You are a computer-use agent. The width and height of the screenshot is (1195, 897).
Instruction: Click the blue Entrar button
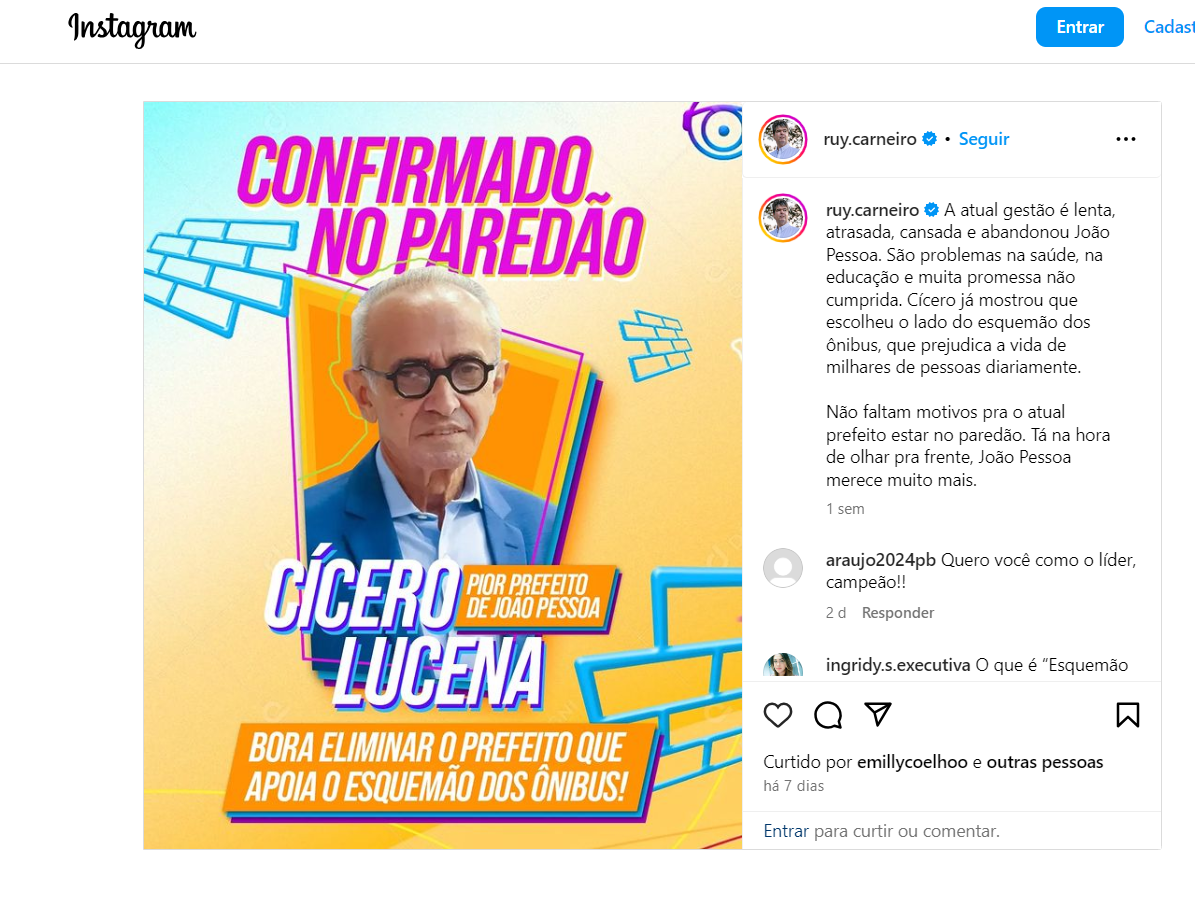(1079, 27)
